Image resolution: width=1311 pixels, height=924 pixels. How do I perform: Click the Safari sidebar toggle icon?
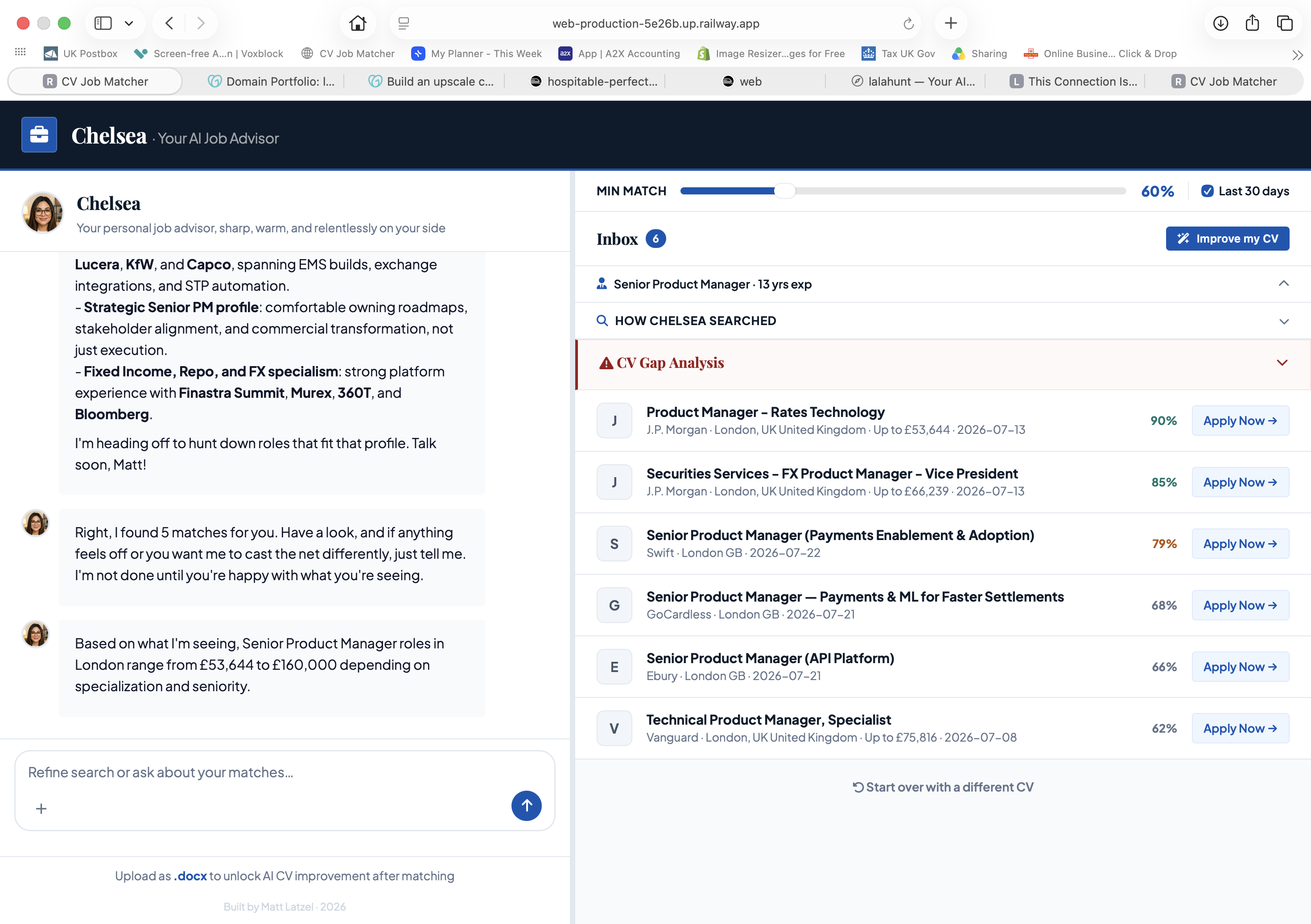[103, 24]
